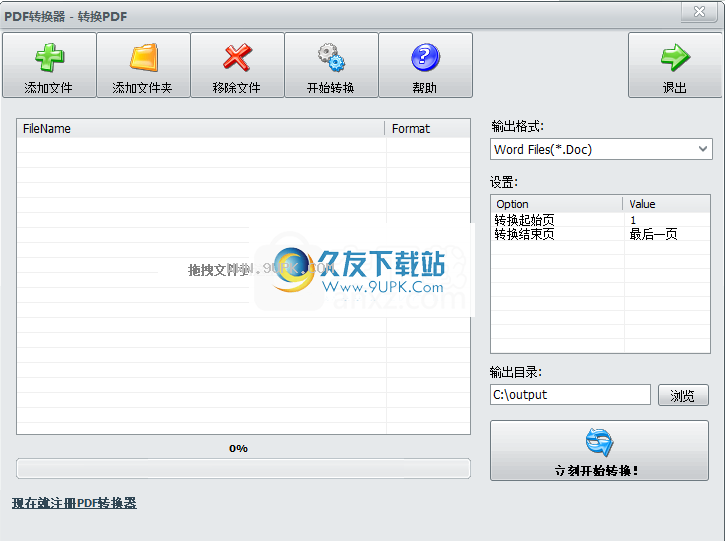The image size is (725, 541).
Task: Click the C:\output directory field
Action: [570, 394]
